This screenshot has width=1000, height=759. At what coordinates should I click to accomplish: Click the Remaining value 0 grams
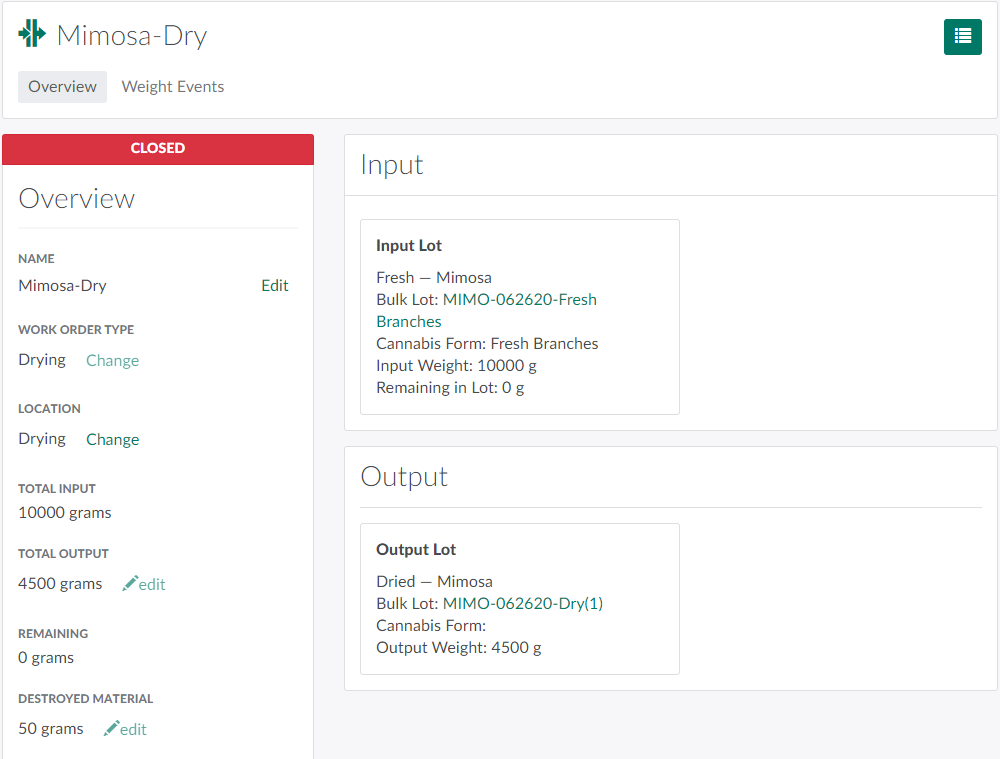pos(46,658)
